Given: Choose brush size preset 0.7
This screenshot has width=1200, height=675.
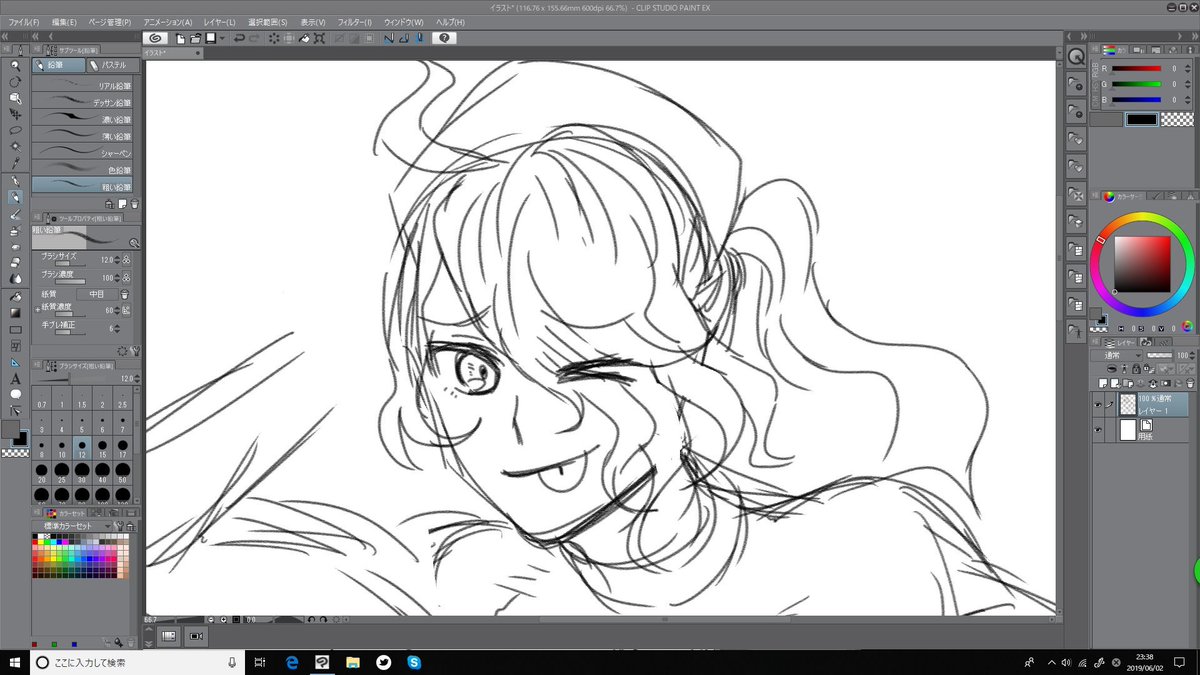Looking at the screenshot, I should click(x=42, y=397).
